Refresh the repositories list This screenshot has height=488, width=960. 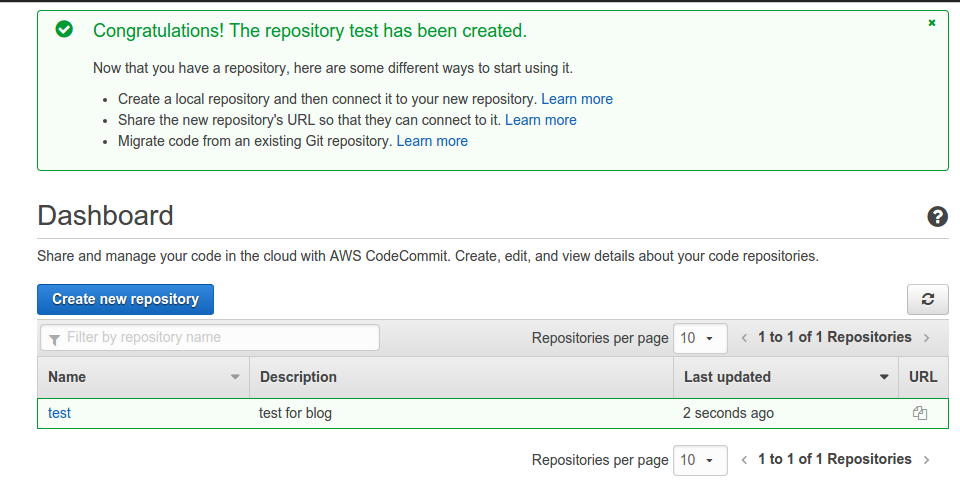(x=928, y=299)
